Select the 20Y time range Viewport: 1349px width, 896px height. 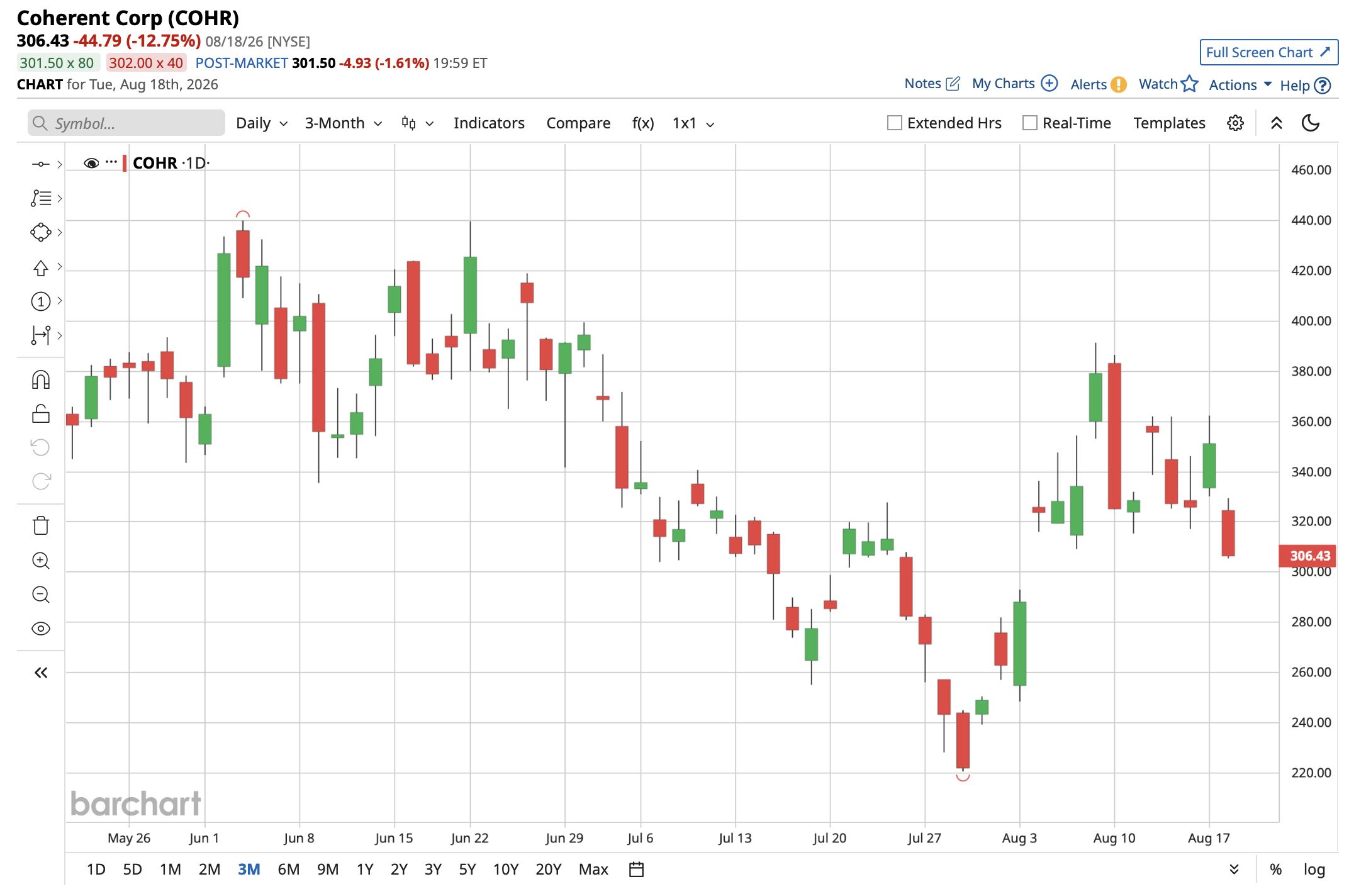pos(549,870)
